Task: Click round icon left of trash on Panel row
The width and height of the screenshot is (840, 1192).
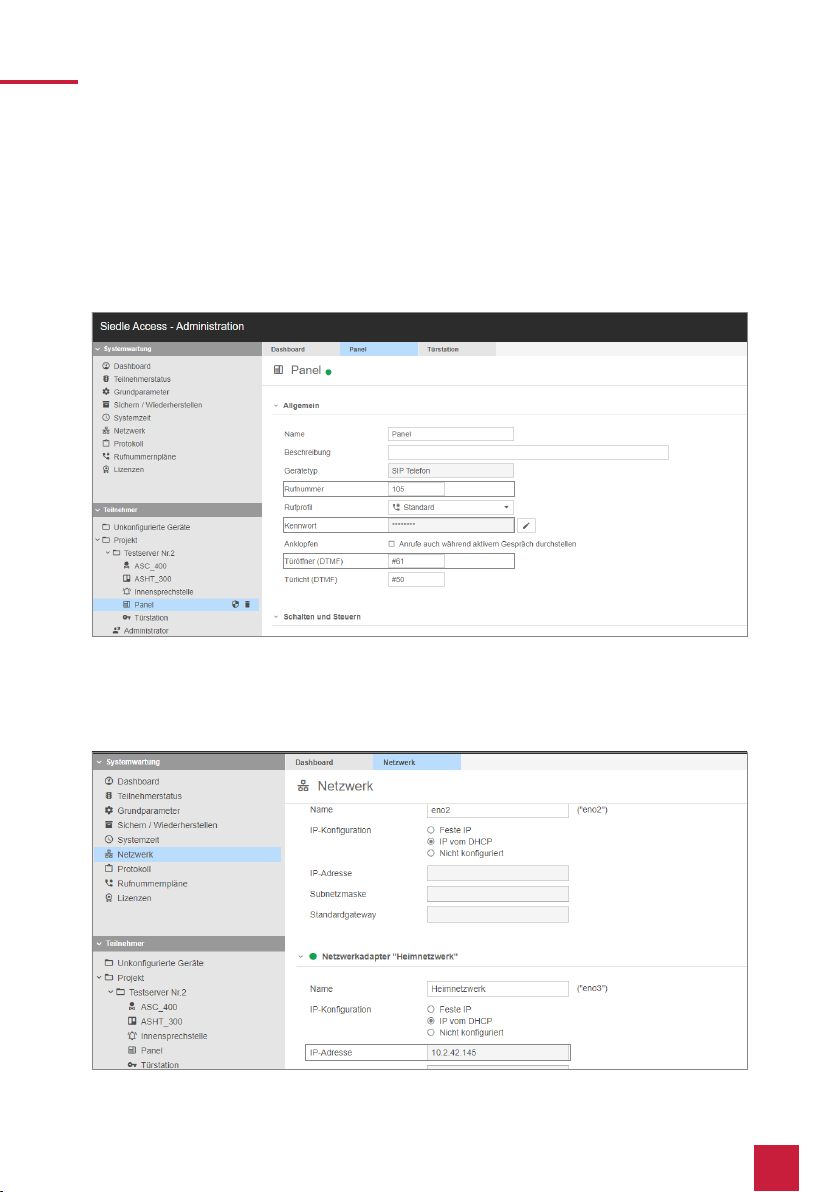Action: [x=236, y=604]
